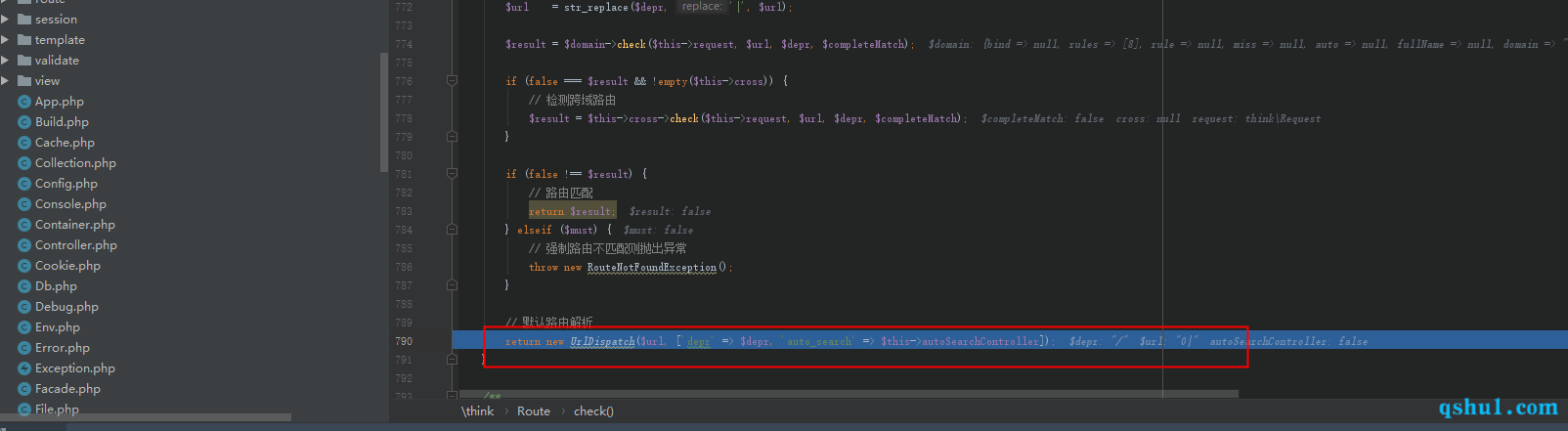
Task: Expand the session folder
Action: [x=5, y=19]
